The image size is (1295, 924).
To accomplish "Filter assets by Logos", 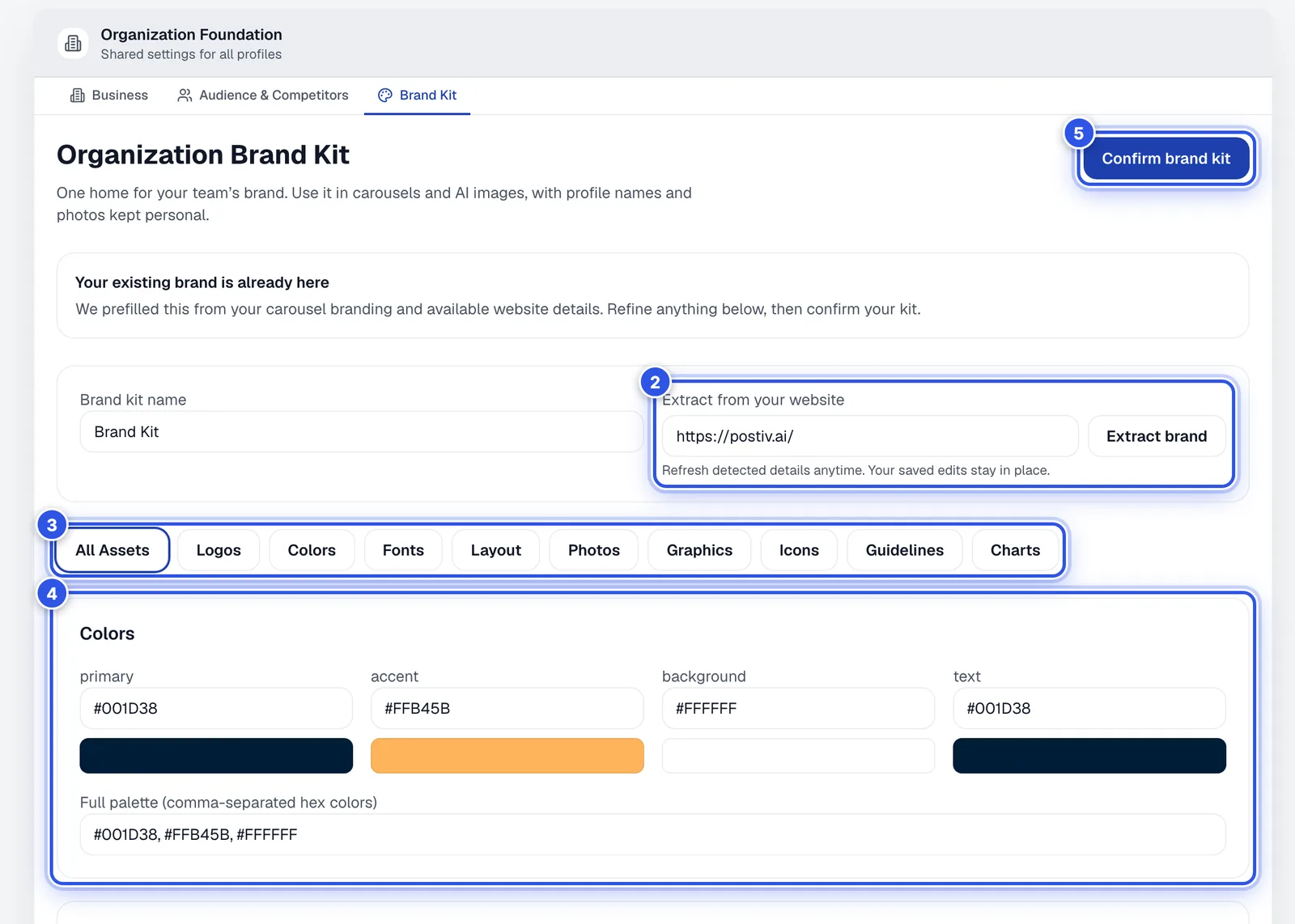I will click(219, 550).
